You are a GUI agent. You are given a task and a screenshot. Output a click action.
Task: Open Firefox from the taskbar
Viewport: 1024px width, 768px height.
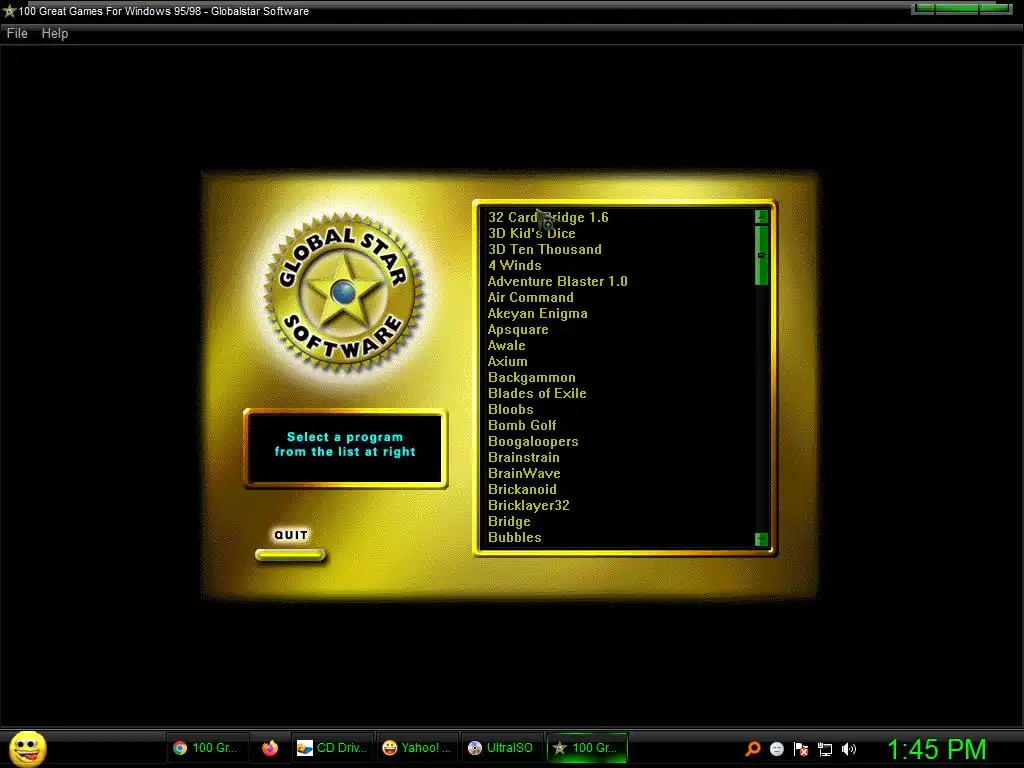click(270, 748)
